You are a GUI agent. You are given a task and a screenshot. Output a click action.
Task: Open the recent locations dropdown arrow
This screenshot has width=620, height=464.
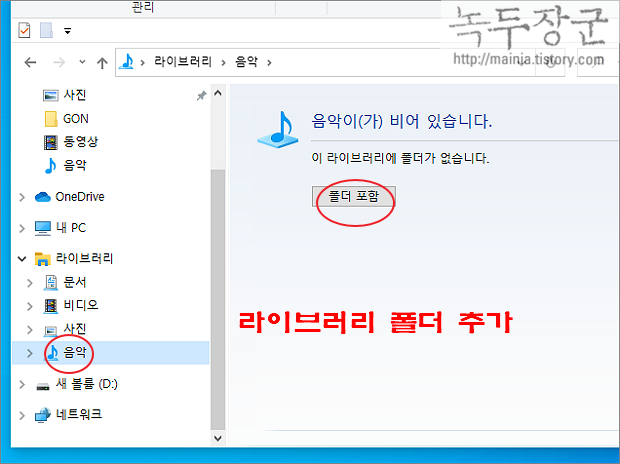point(82,62)
